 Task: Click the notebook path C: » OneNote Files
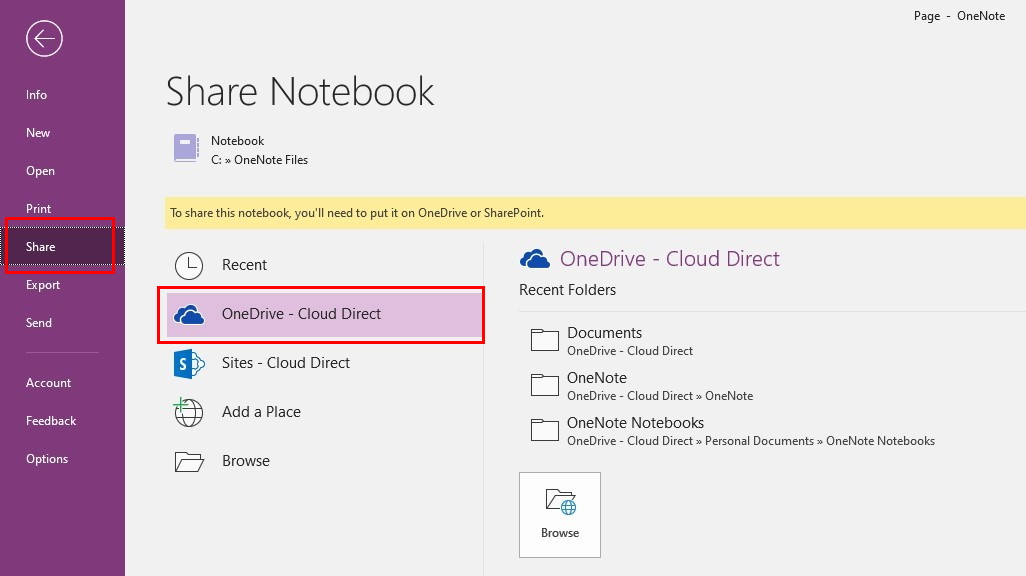coord(259,160)
